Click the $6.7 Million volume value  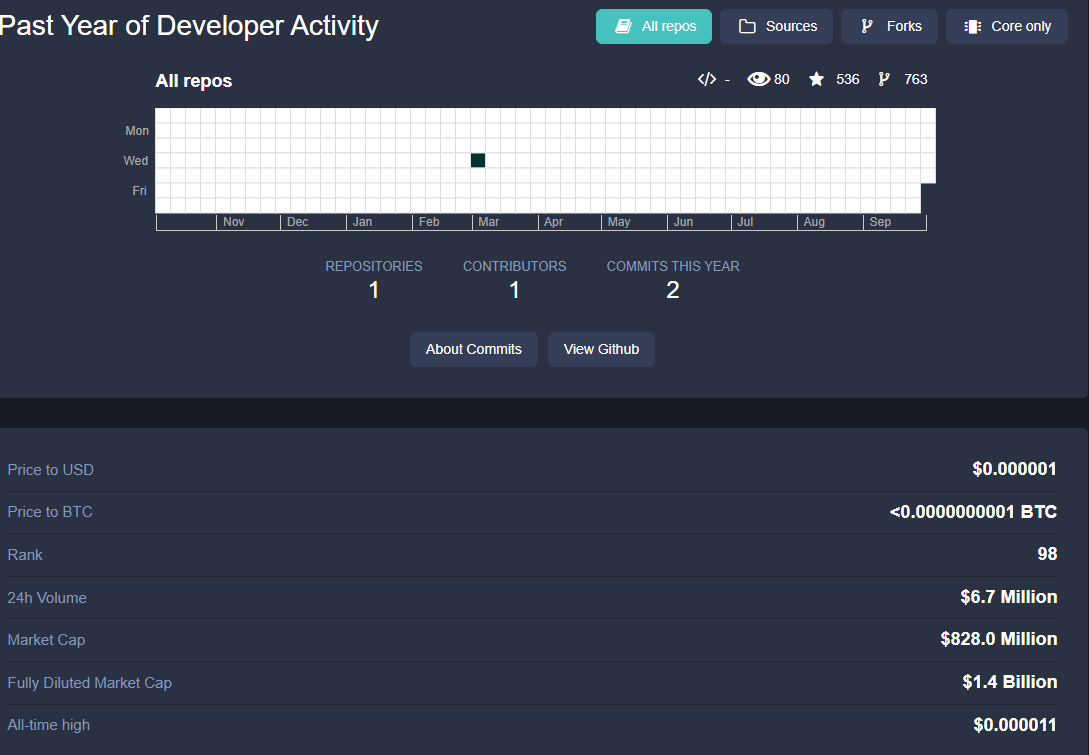pos(1009,597)
